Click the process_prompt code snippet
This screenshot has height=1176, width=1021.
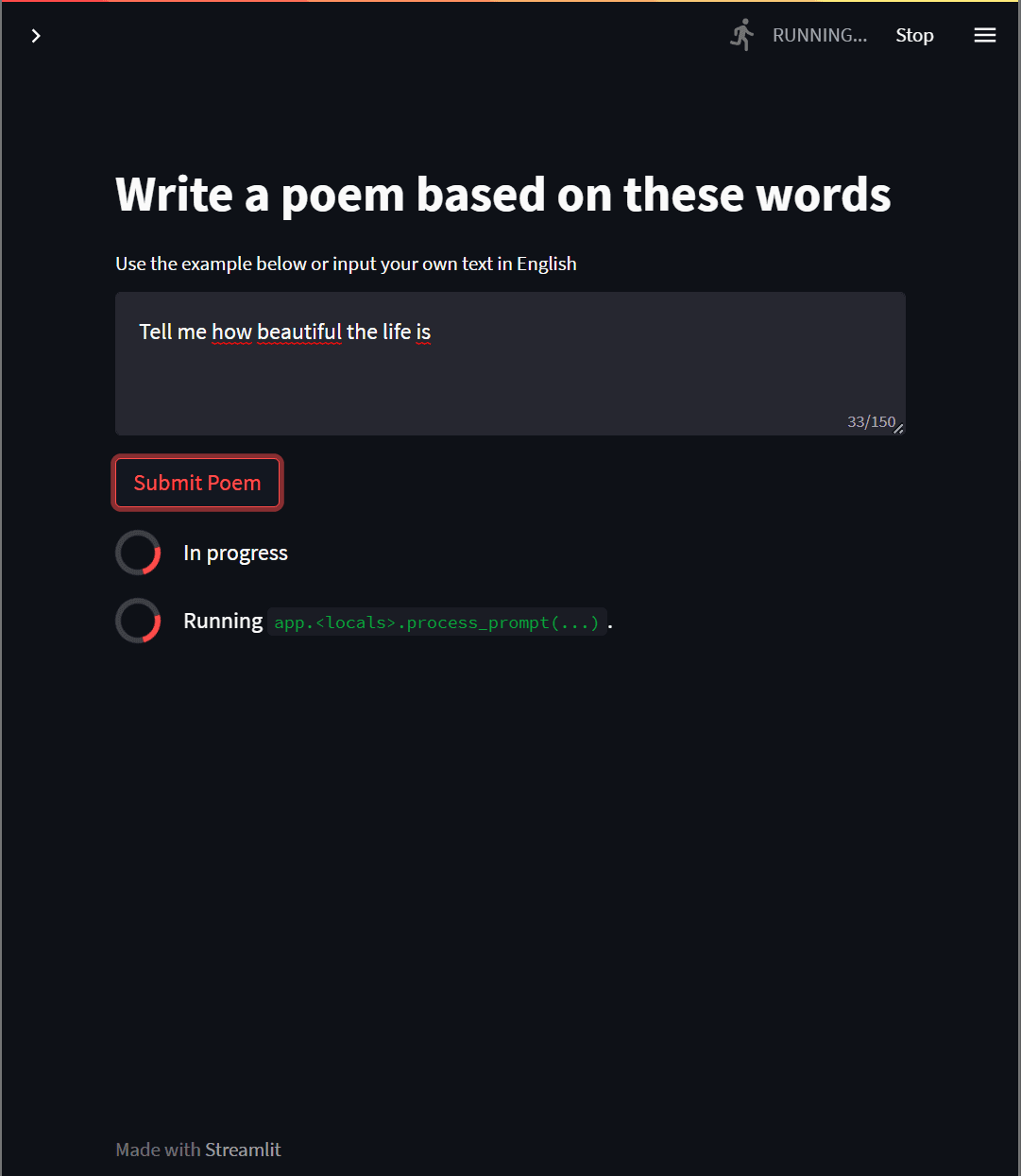pos(436,622)
